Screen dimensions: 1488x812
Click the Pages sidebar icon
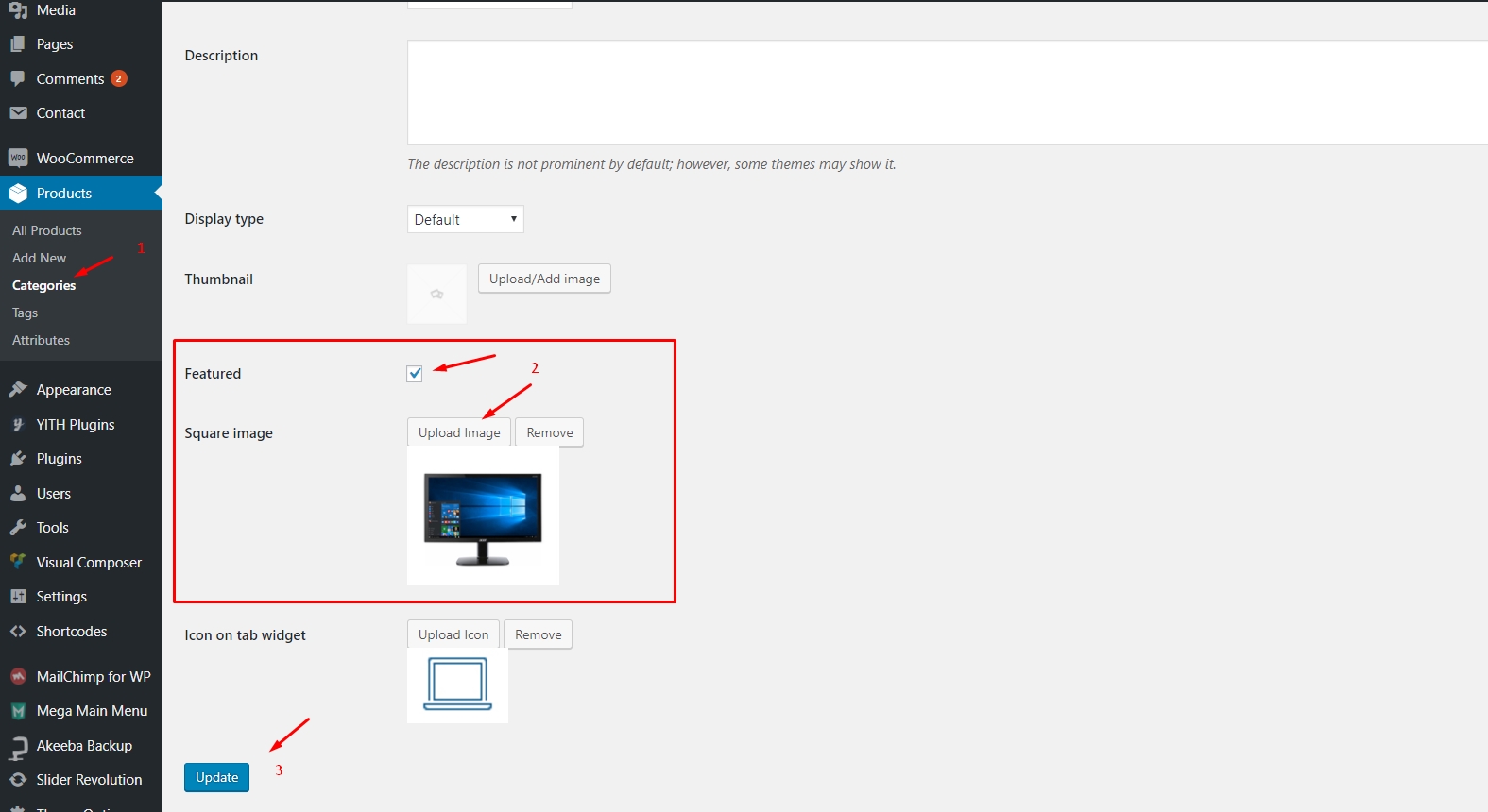click(18, 44)
